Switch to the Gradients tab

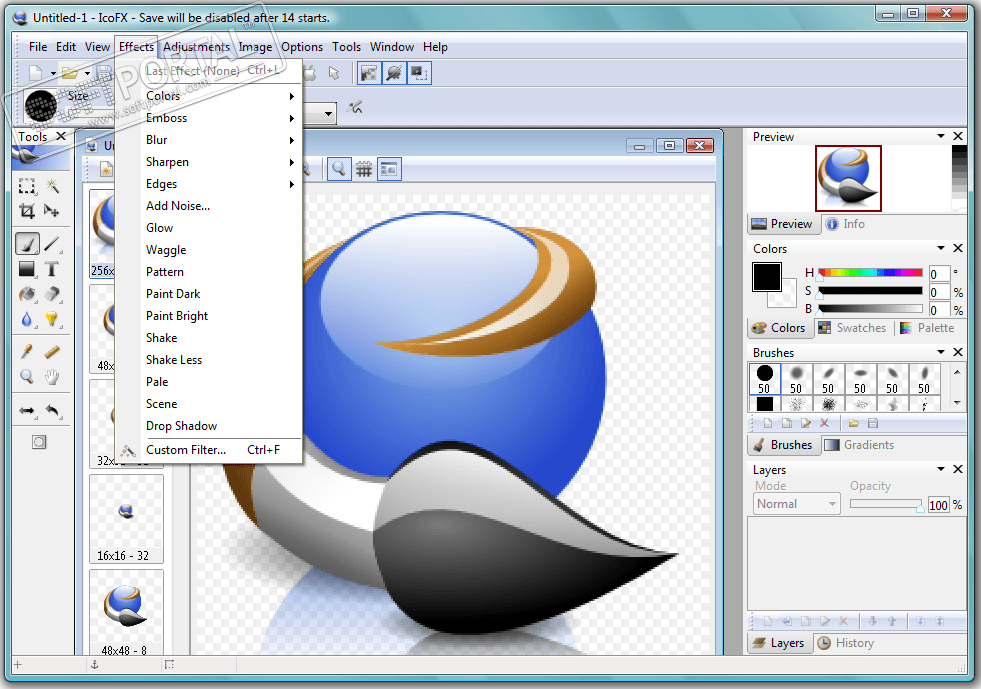(859, 445)
